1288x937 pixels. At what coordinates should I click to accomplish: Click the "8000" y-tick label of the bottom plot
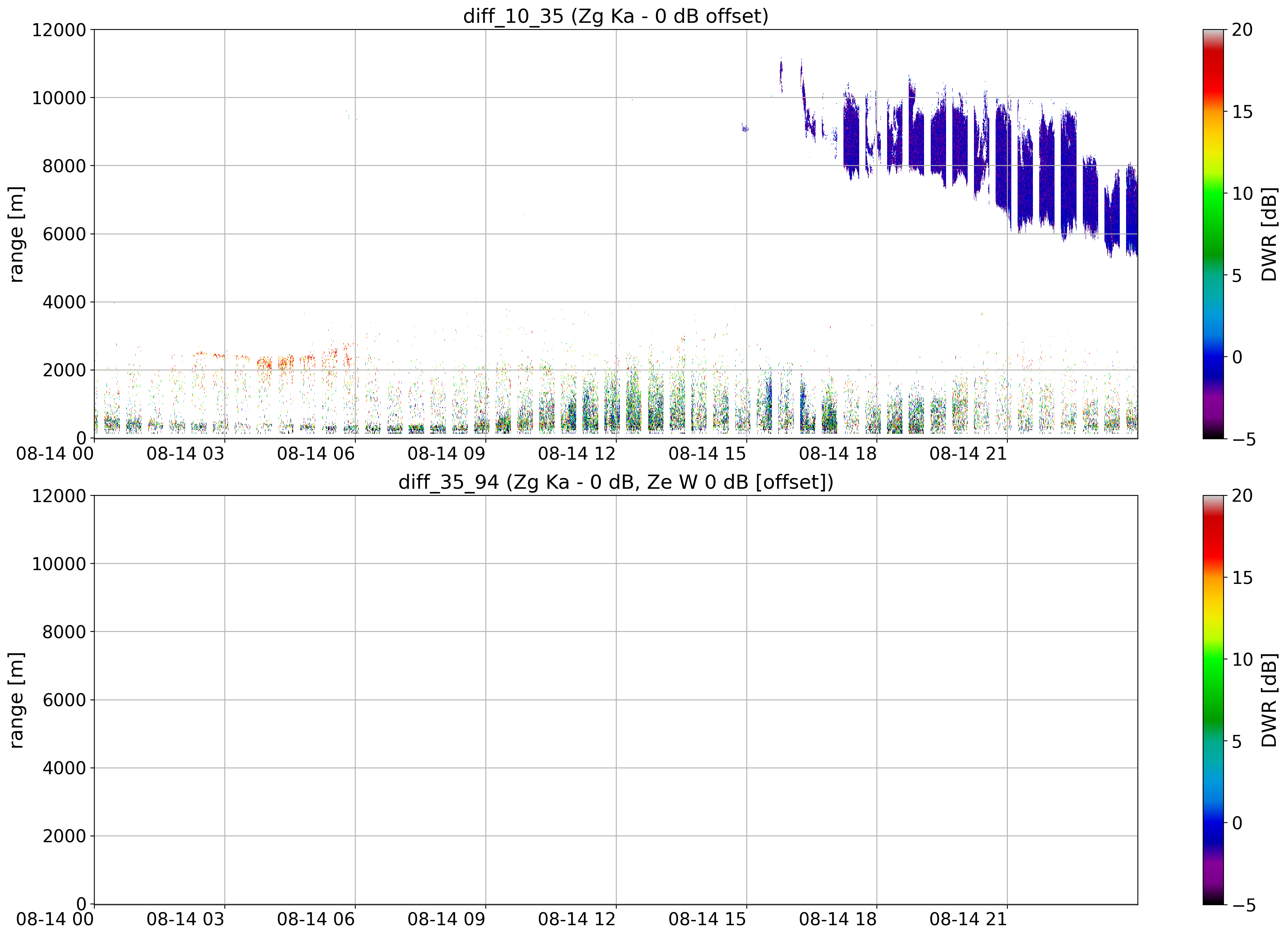coord(64,632)
